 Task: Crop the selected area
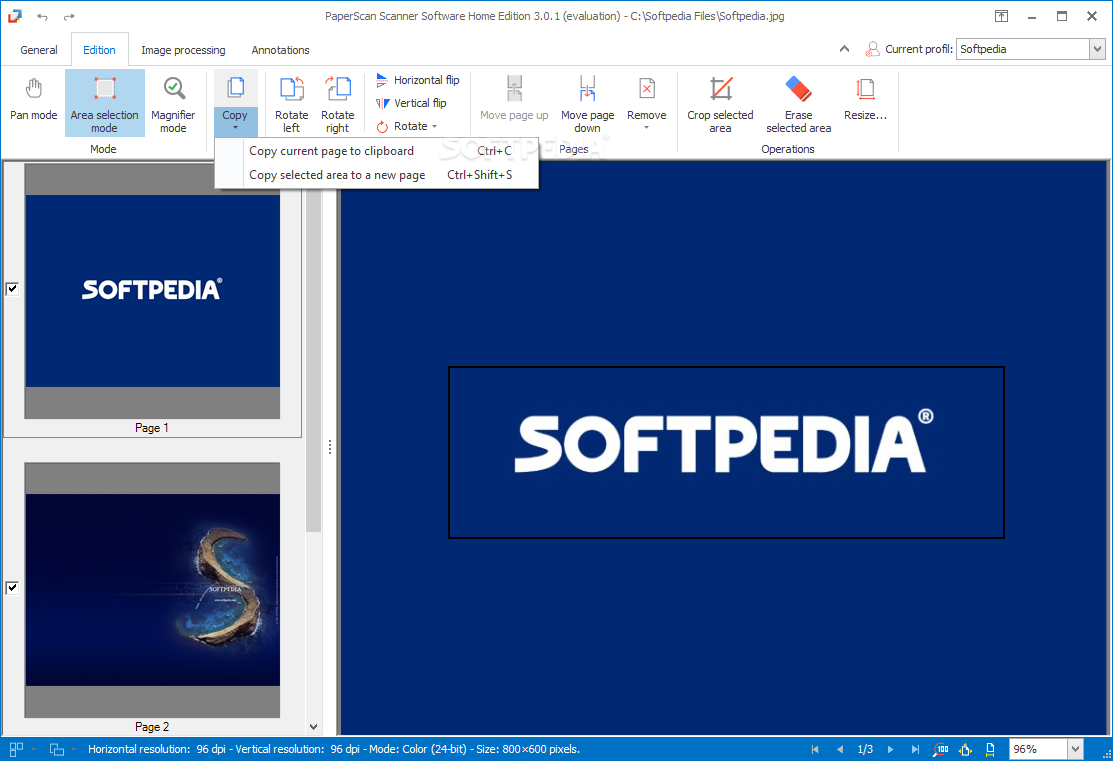point(720,103)
